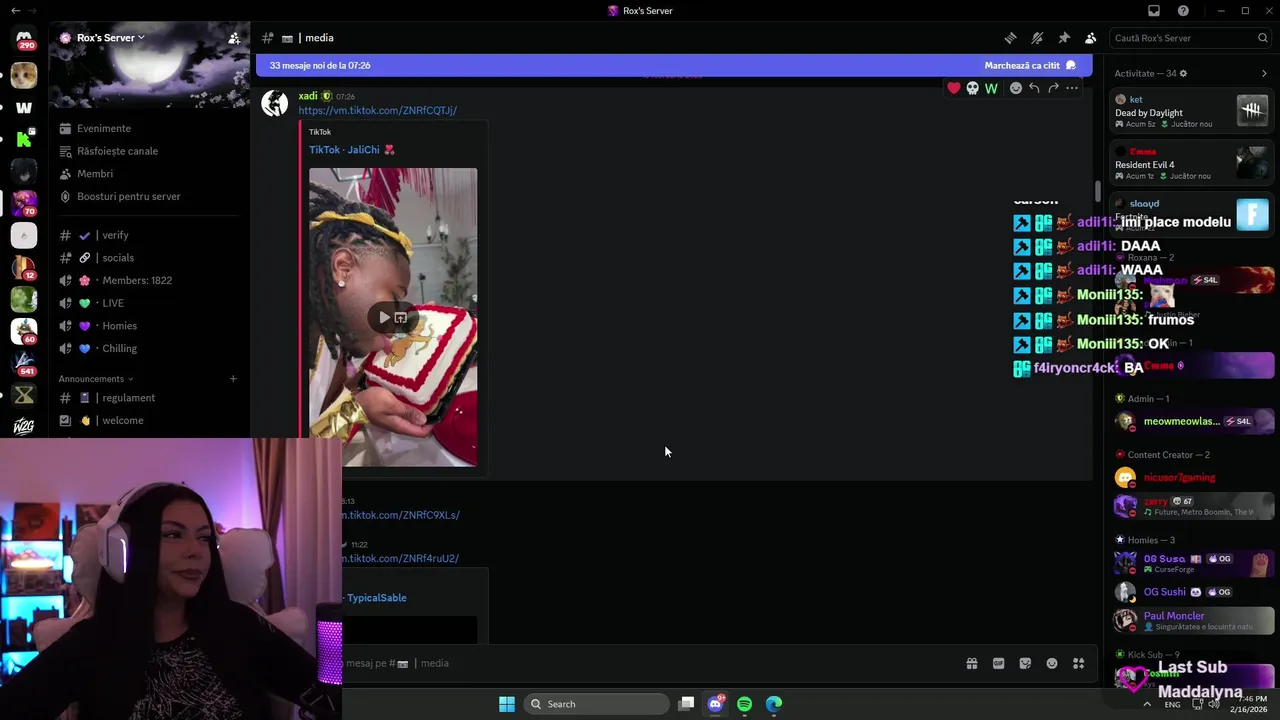1280x720 pixels.
Task: Open OG Sushi member profile
Action: (x=1192, y=591)
